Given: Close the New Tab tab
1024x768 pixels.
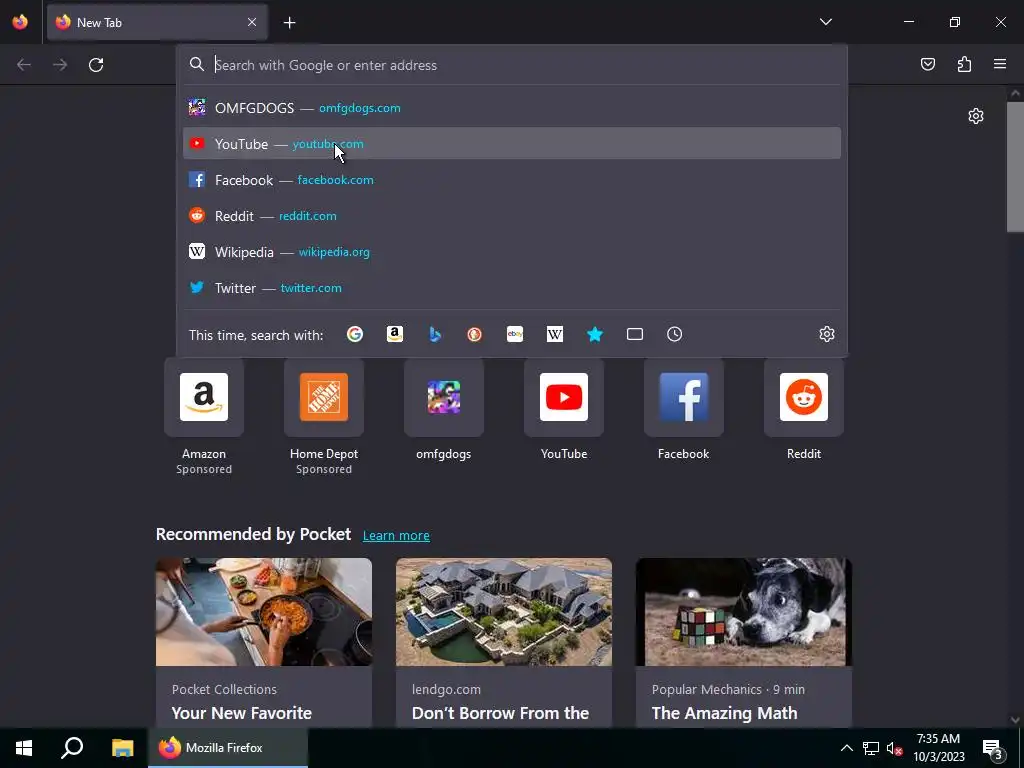Looking at the screenshot, I should 252,22.
